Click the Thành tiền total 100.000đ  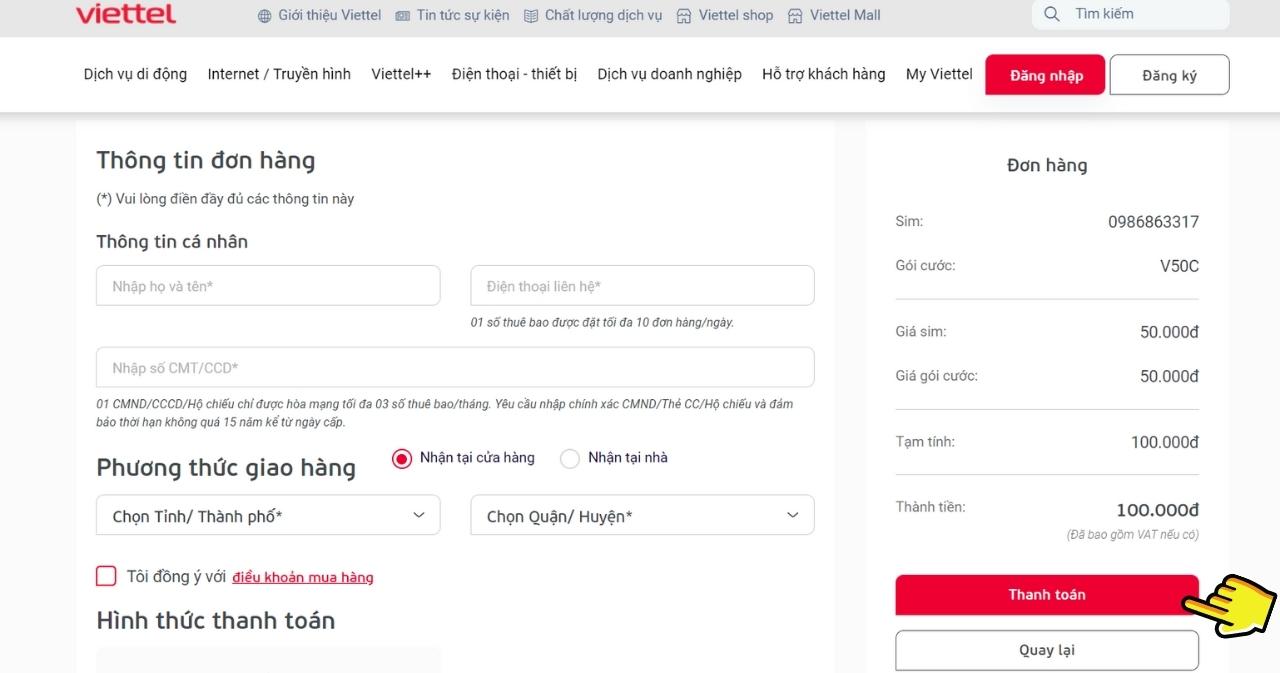(1157, 510)
